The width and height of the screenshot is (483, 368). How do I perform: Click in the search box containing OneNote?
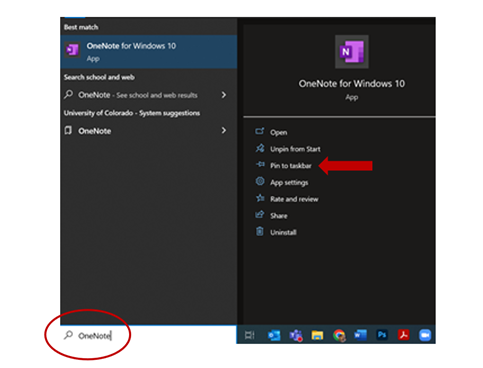click(149, 335)
